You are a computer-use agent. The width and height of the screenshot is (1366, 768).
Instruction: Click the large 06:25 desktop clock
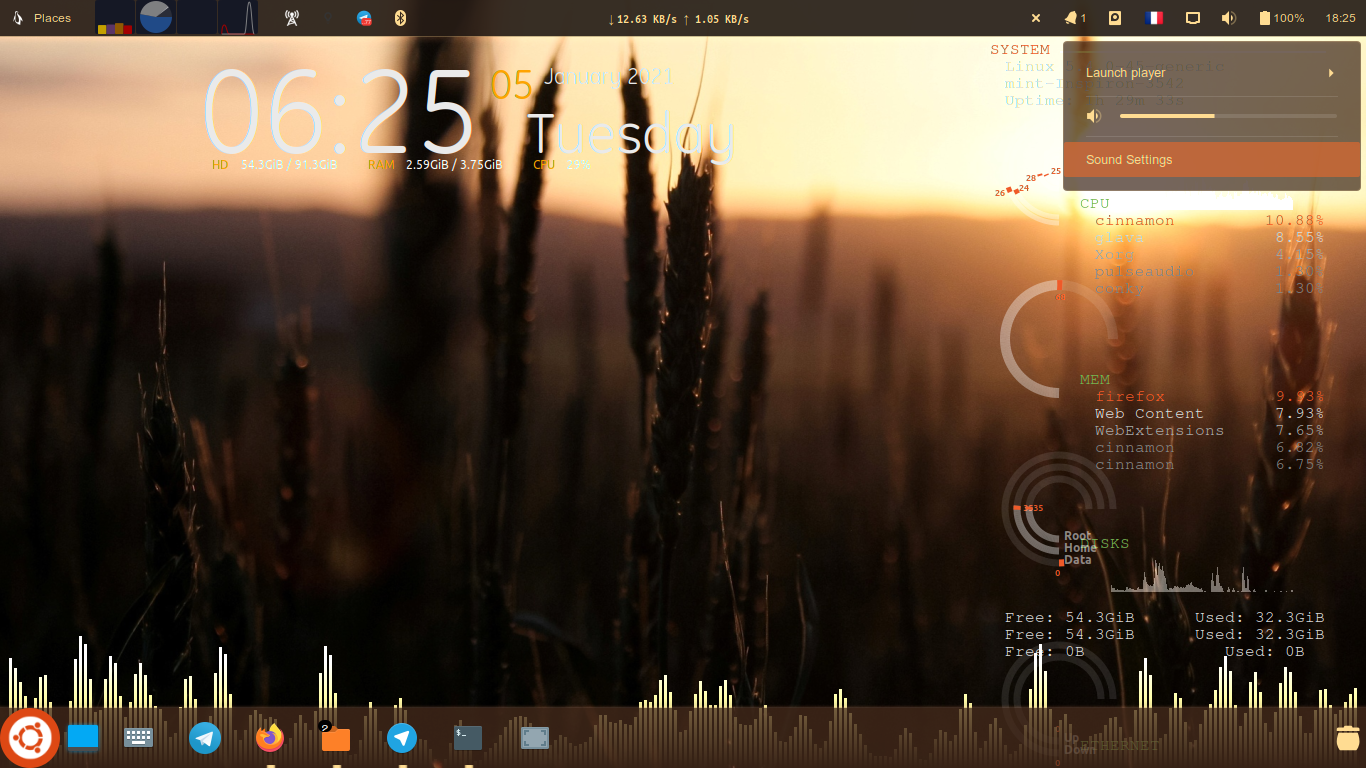click(340, 110)
